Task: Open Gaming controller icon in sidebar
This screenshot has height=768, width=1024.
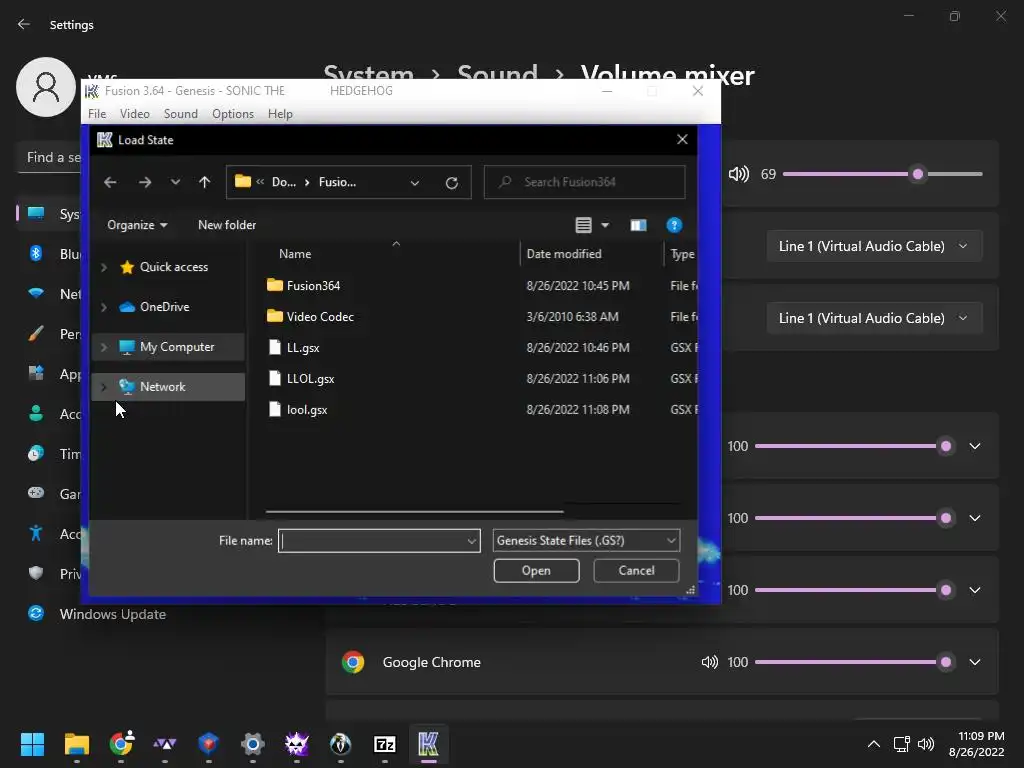Action: [x=36, y=493]
